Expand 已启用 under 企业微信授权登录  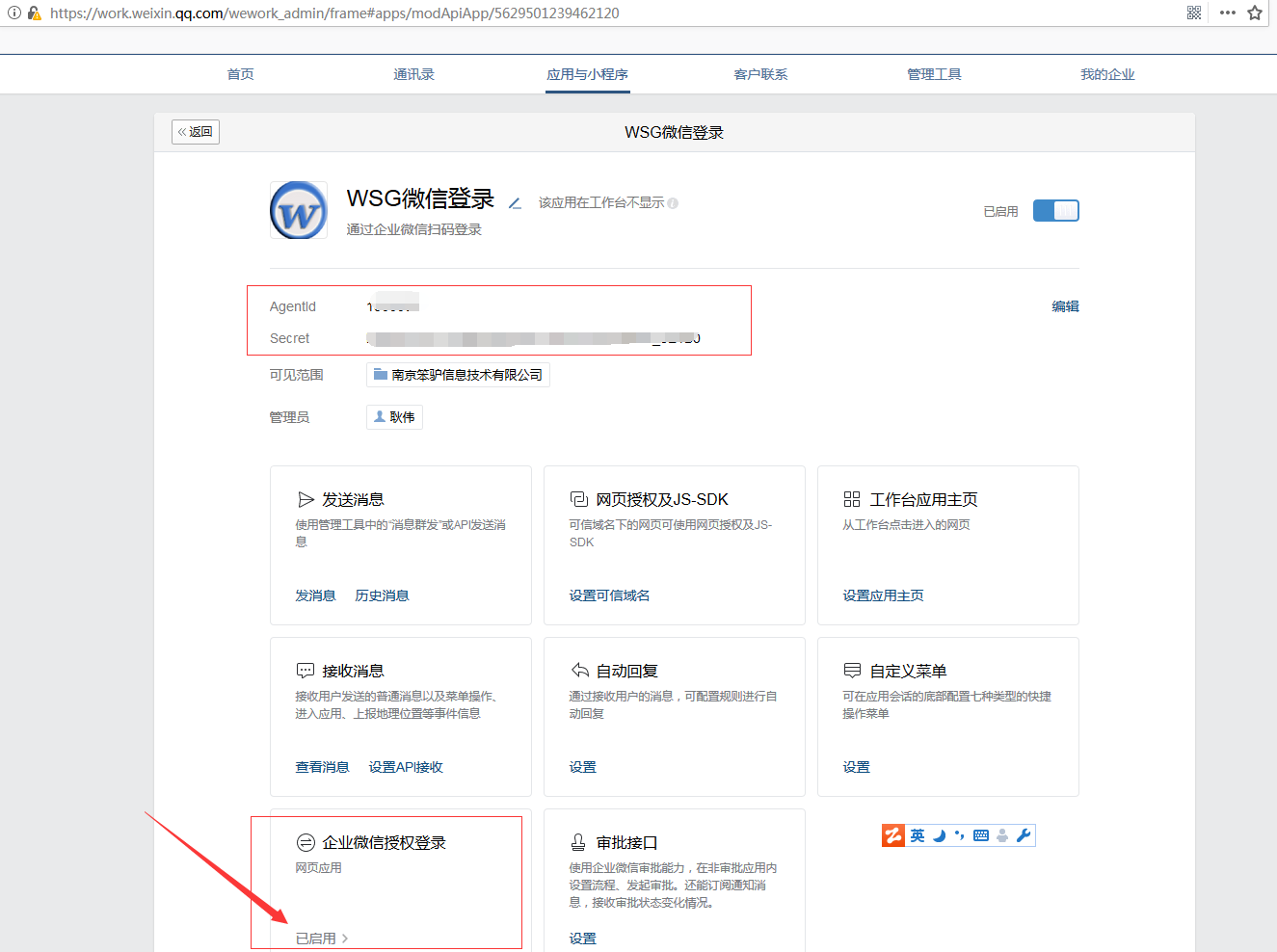coord(322,939)
